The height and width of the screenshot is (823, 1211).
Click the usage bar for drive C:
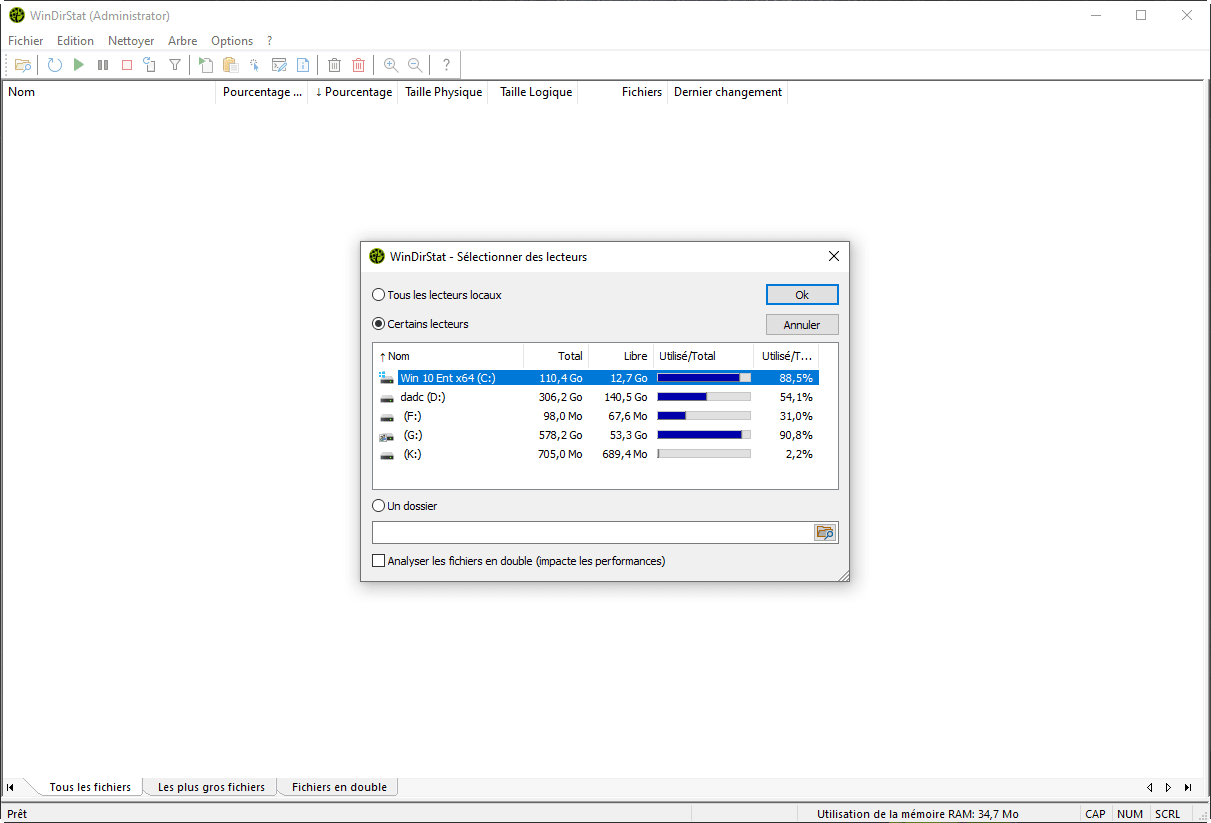pos(704,378)
